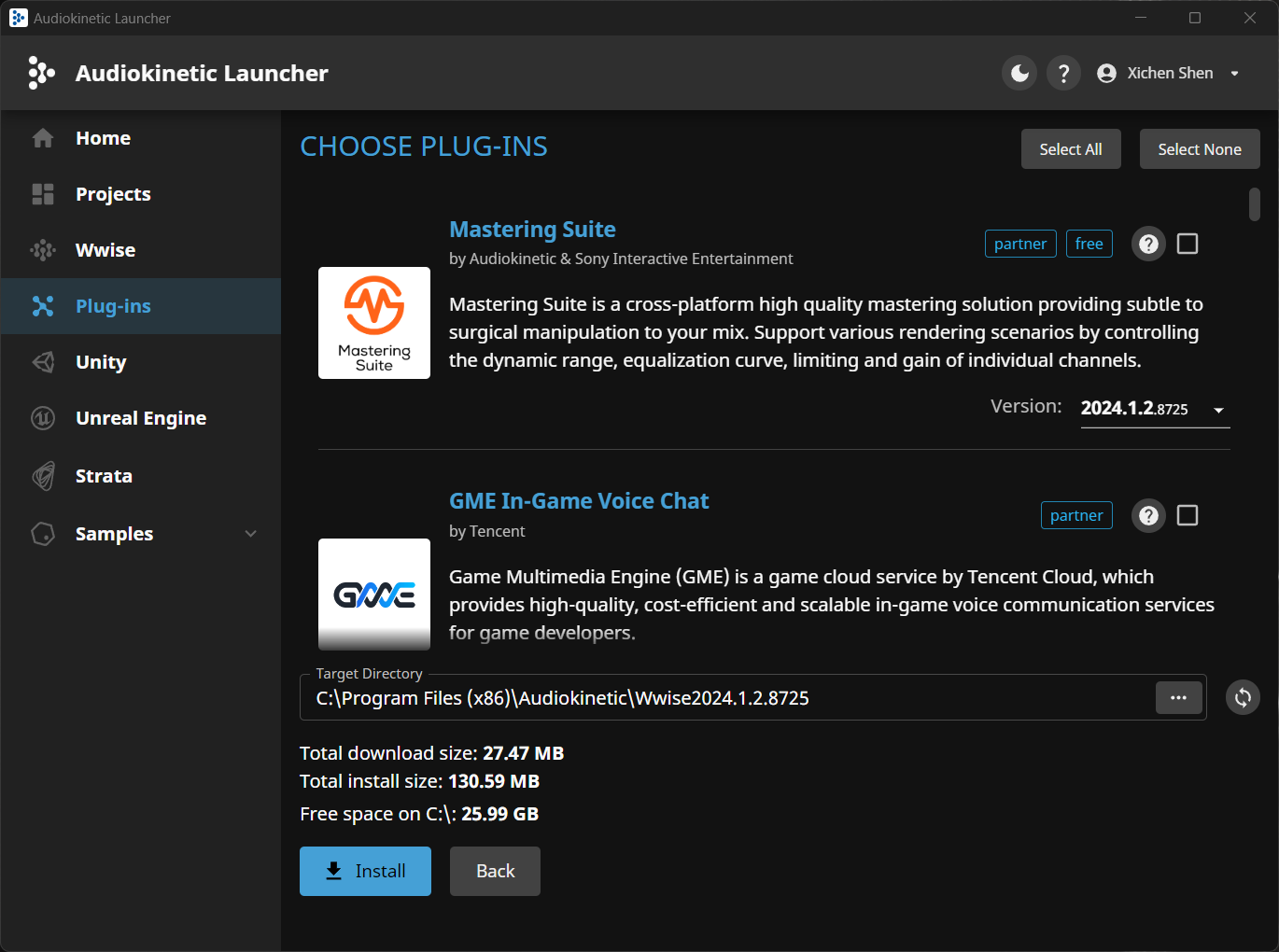
Task: Open the Mastering Suite title link
Action: click(532, 230)
